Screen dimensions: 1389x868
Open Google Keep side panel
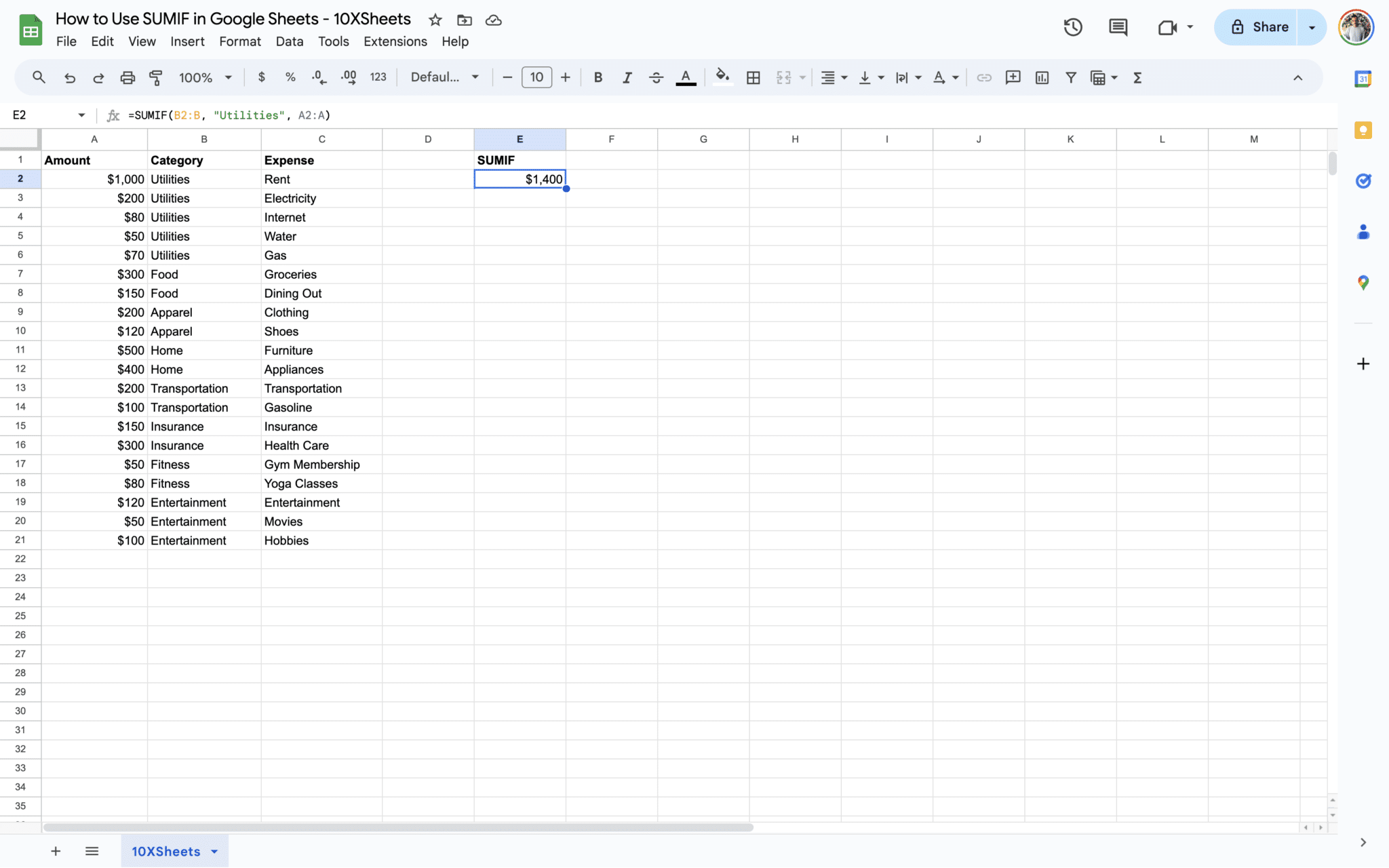coord(1363,130)
